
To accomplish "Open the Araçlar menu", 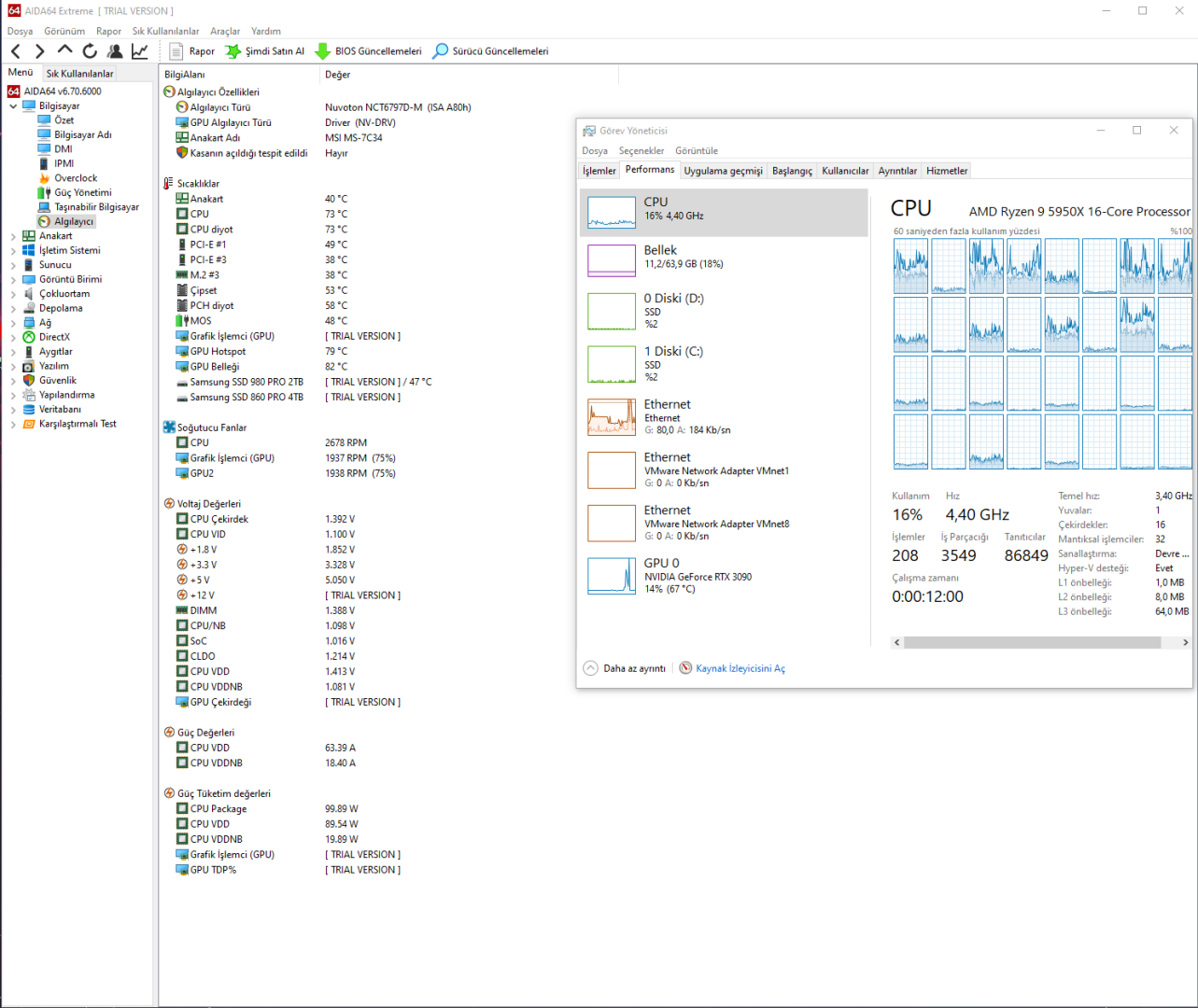I will 225,31.
